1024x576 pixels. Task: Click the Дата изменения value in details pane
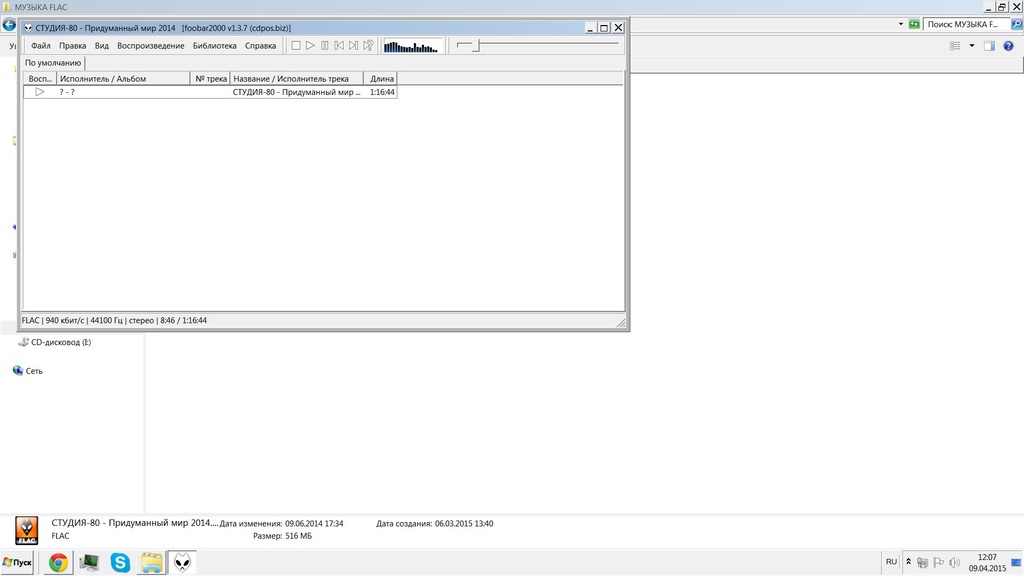coord(314,524)
